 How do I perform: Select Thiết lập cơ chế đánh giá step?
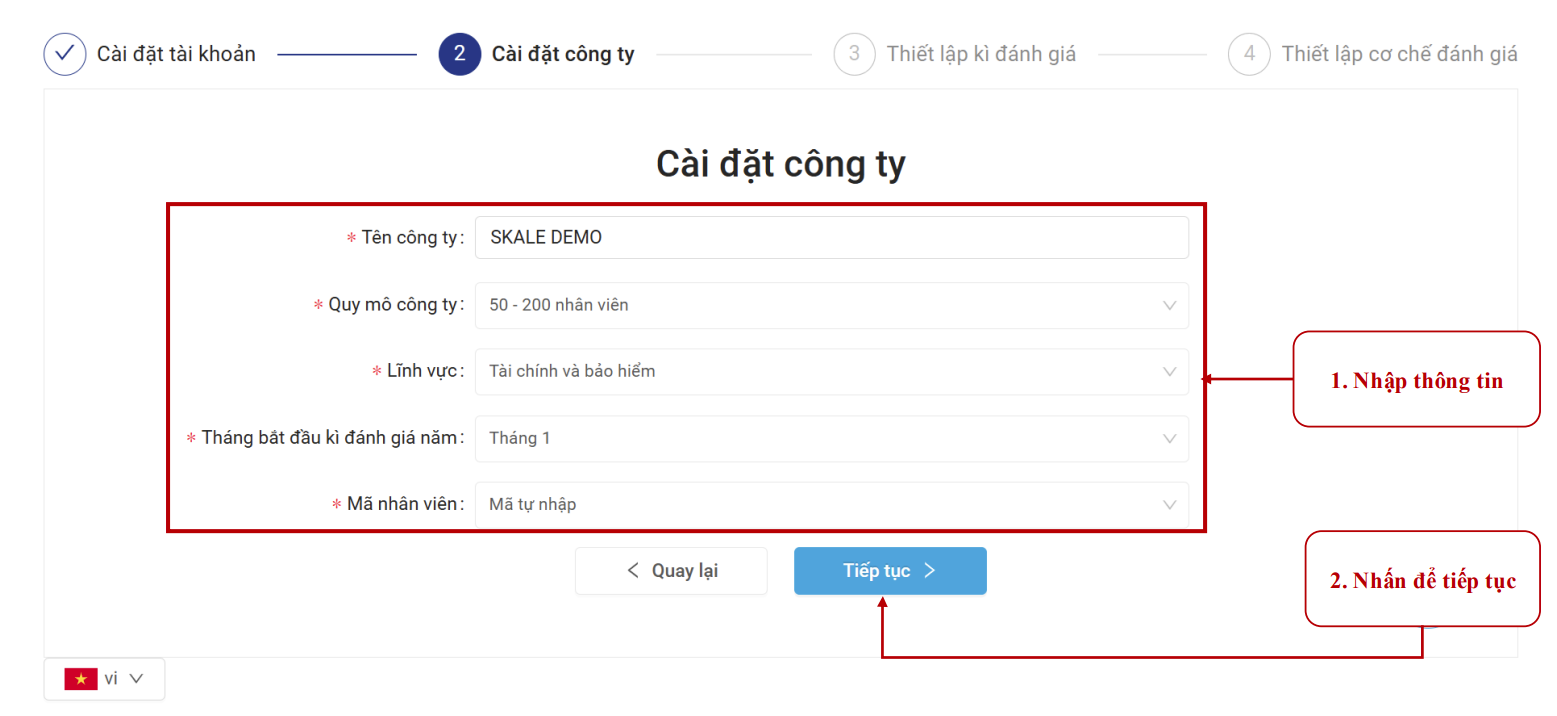[x=1399, y=54]
